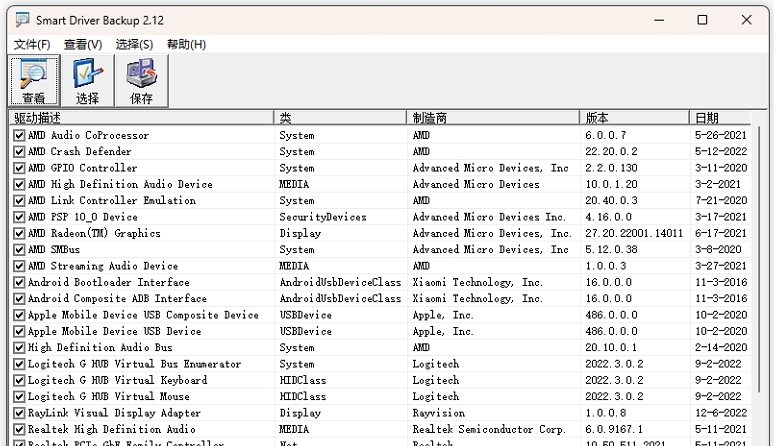Click Logitech manufacturer in Virtual Keyboard row

point(436,380)
